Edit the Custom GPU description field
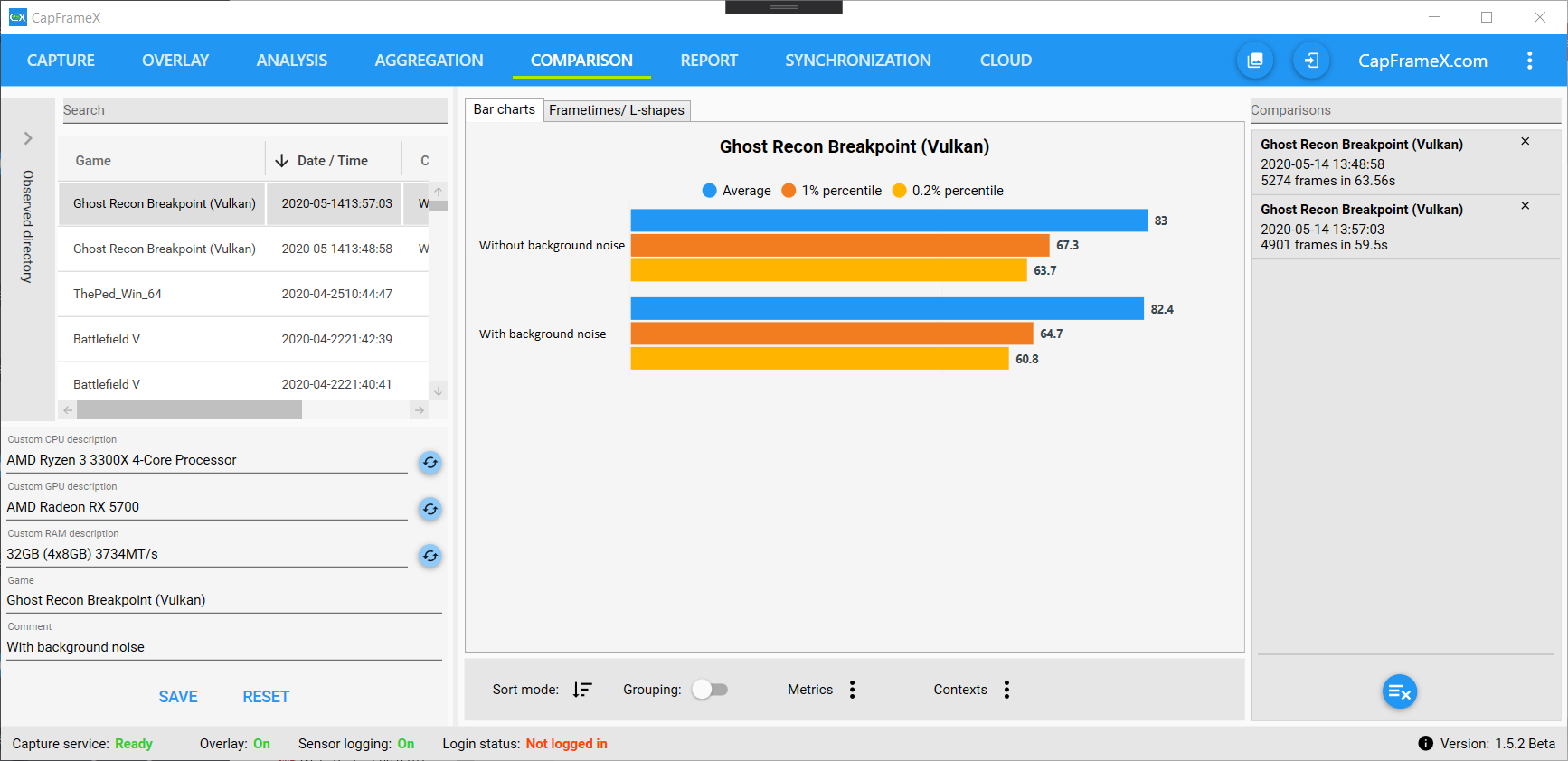This screenshot has height=761, width=1568. [207, 507]
